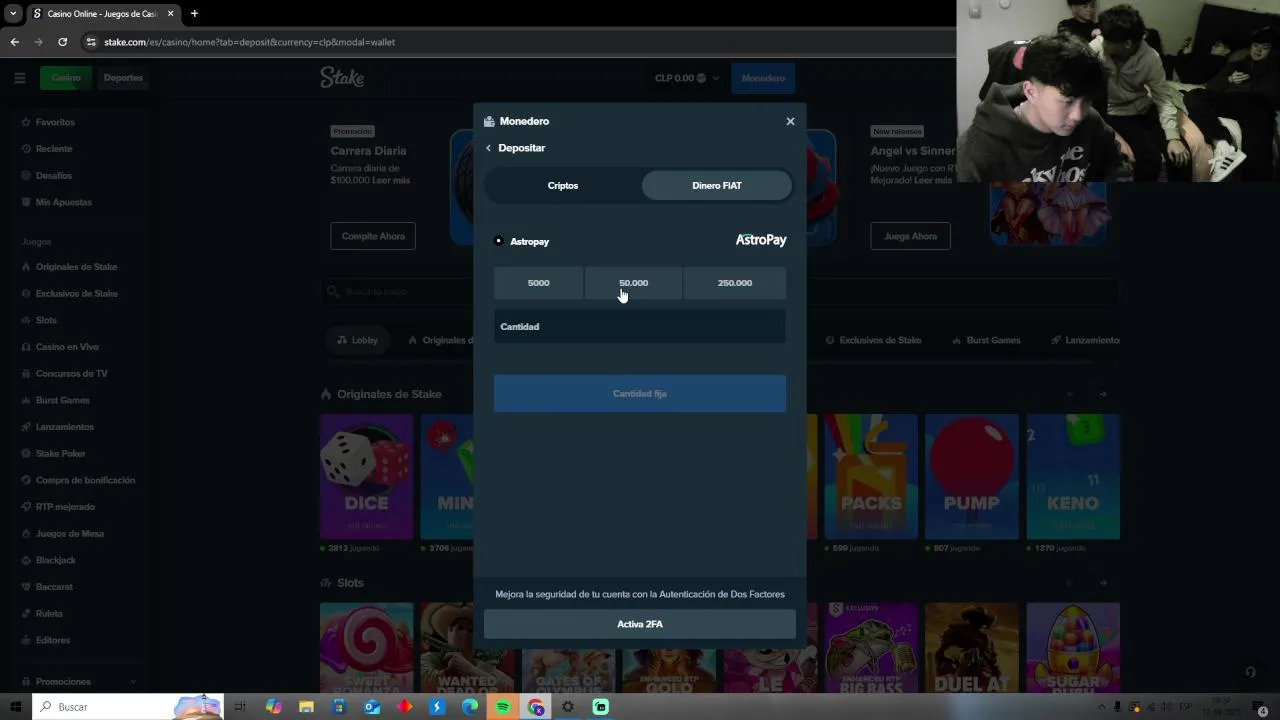Click the Juega Ahora button

(x=910, y=236)
